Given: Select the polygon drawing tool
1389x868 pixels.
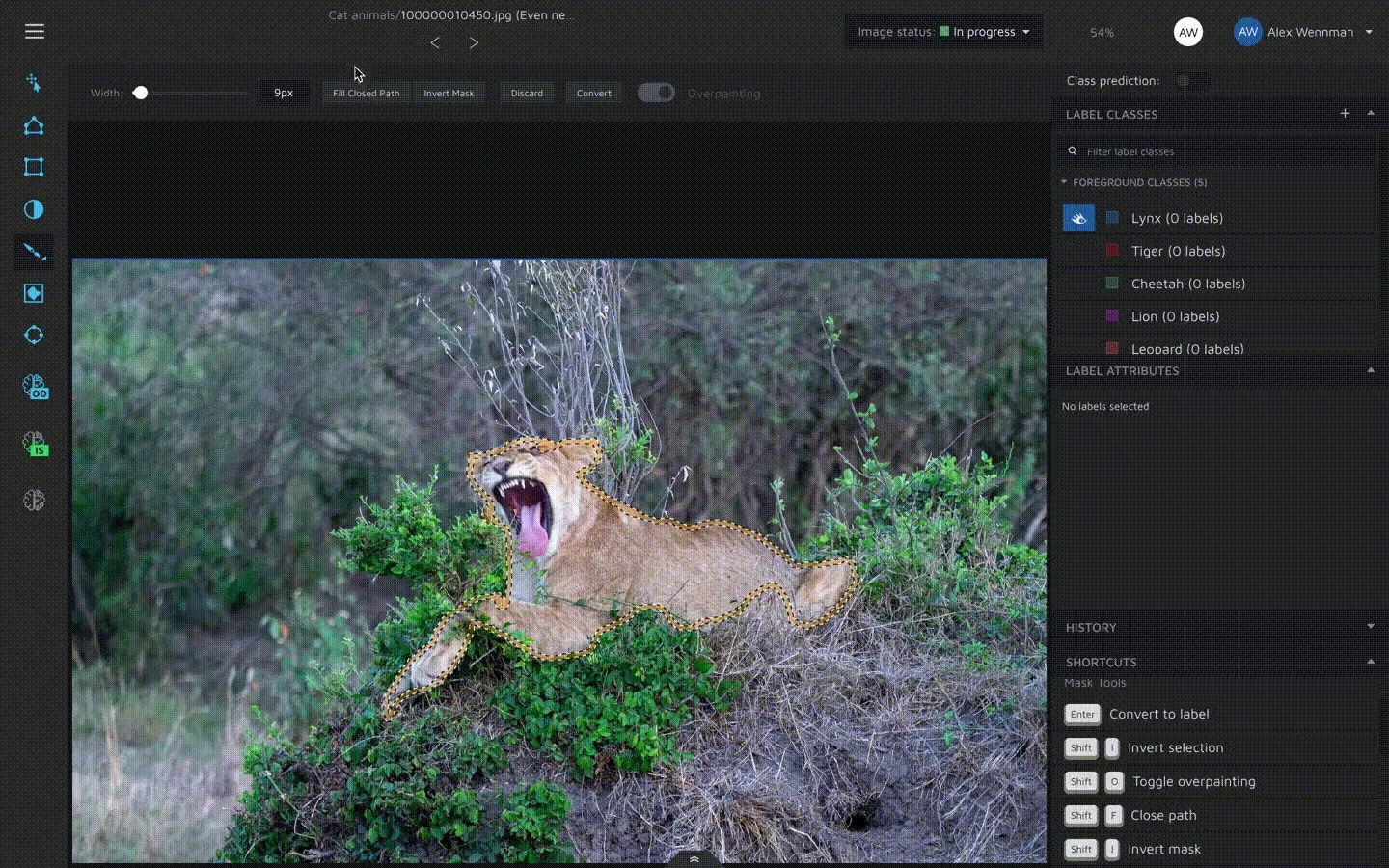Looking at the screenshot, I should tap(34, 126).
